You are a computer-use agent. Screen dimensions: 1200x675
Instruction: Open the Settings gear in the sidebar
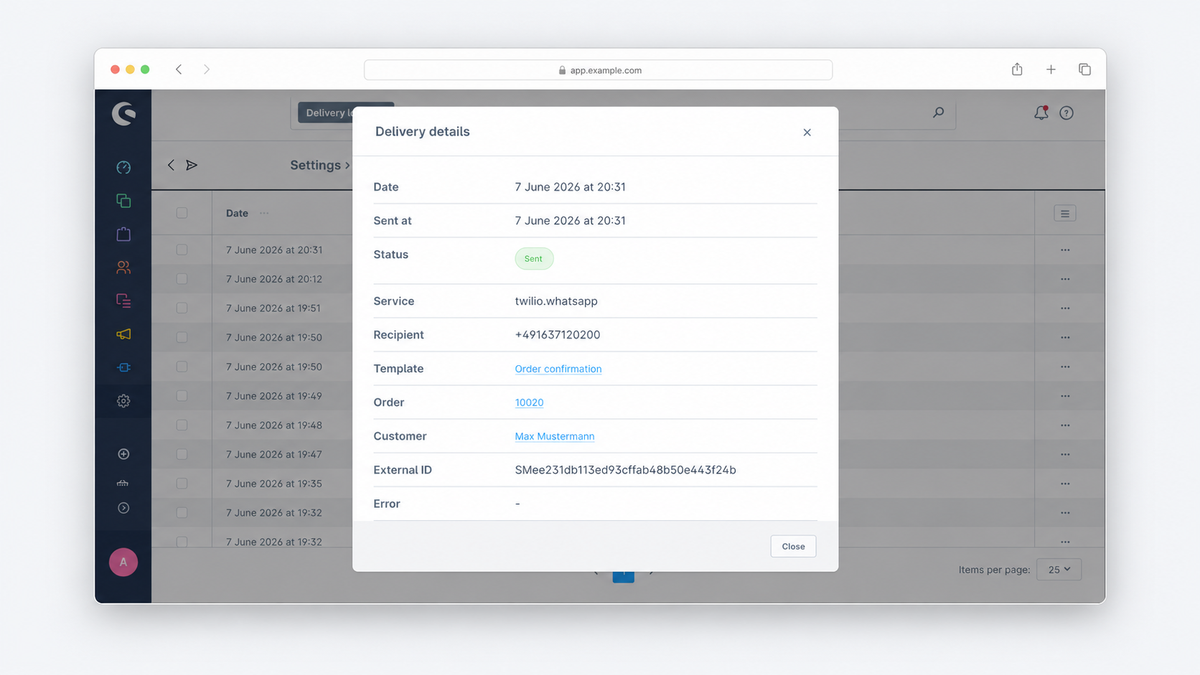[123, 401]
